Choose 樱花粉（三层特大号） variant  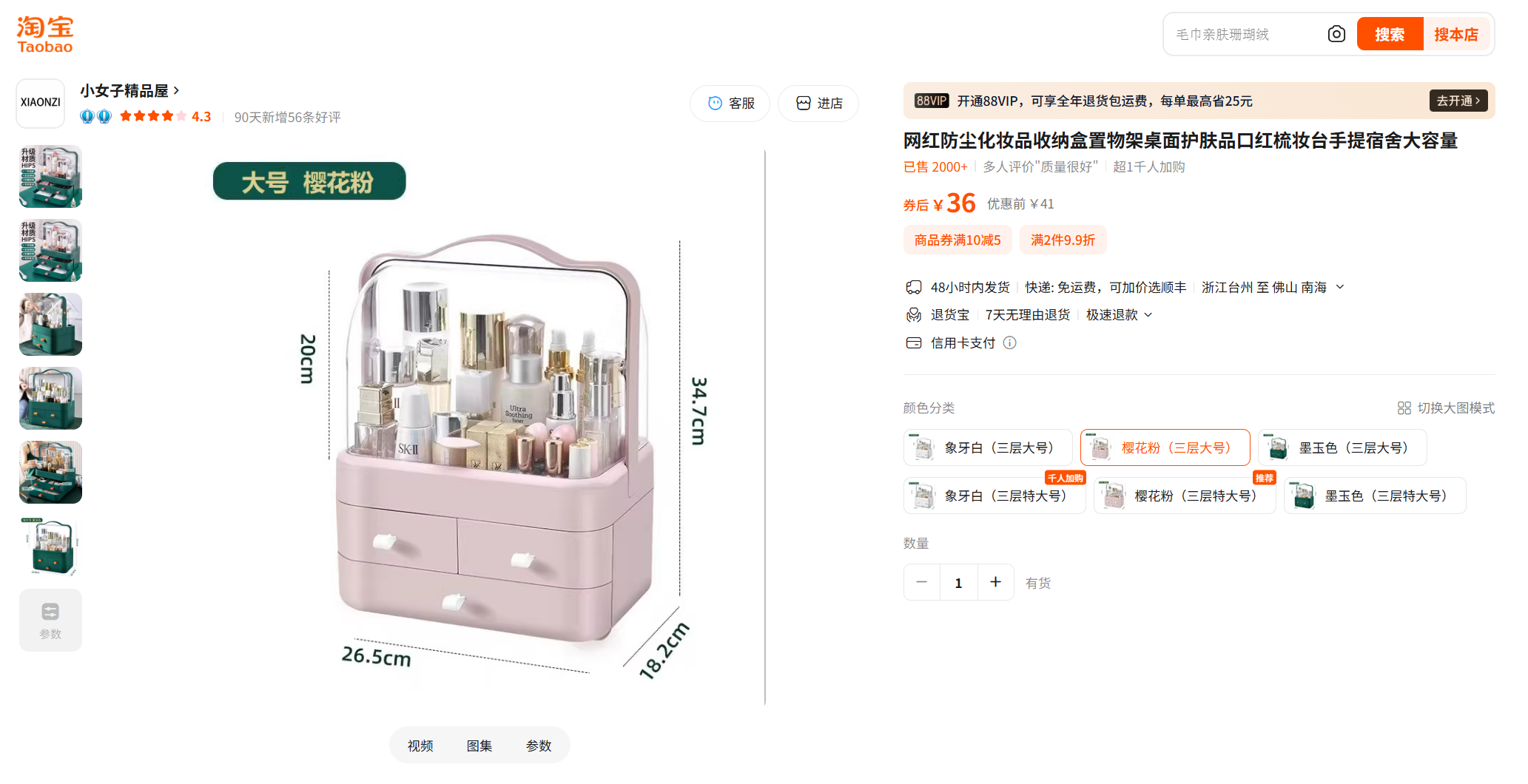1185,496
